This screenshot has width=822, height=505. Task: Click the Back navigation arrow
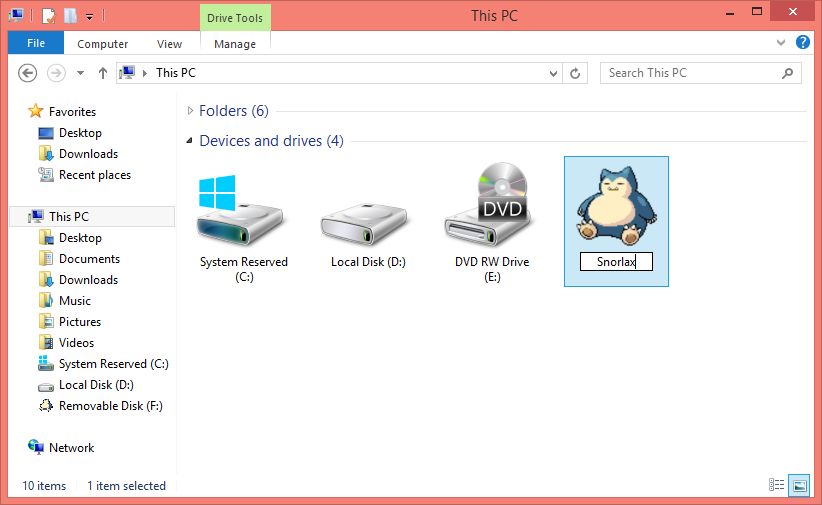tap(28, 73)
